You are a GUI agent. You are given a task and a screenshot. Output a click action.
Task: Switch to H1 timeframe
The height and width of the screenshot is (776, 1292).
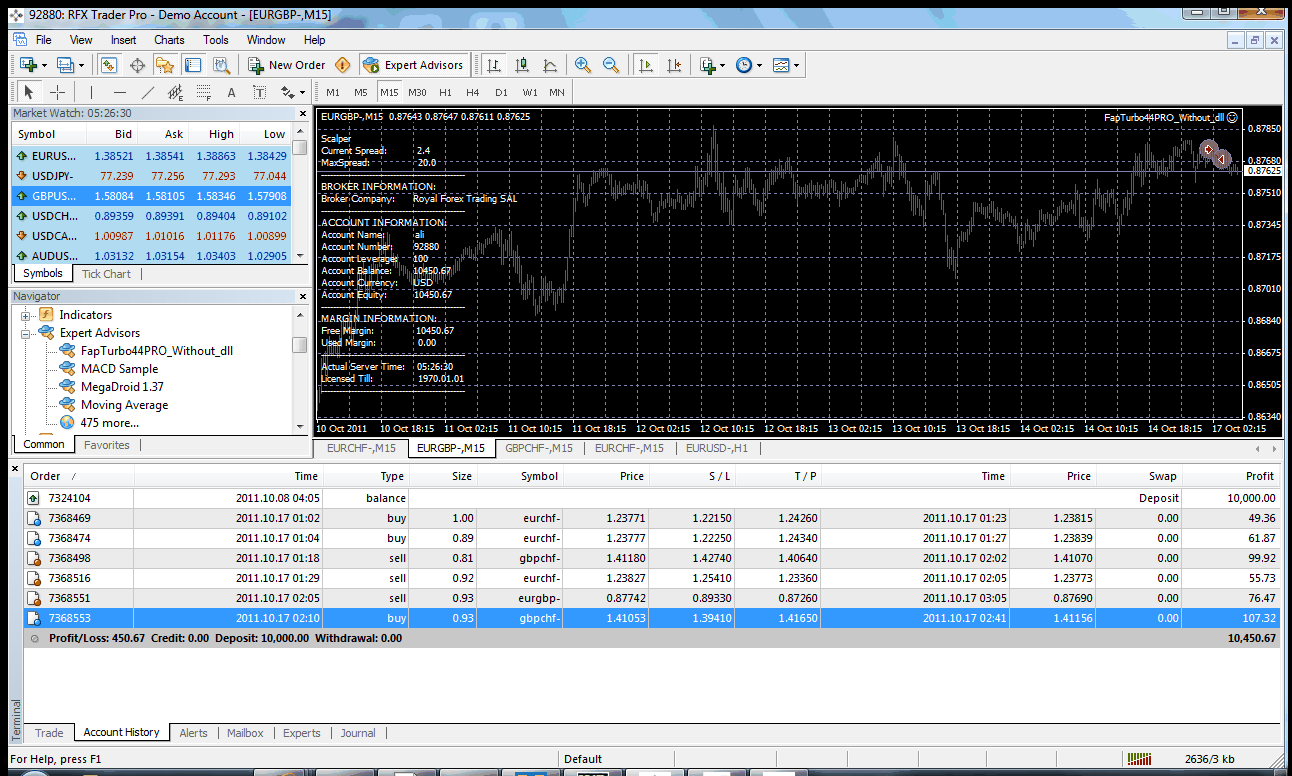tap(445, 92)
